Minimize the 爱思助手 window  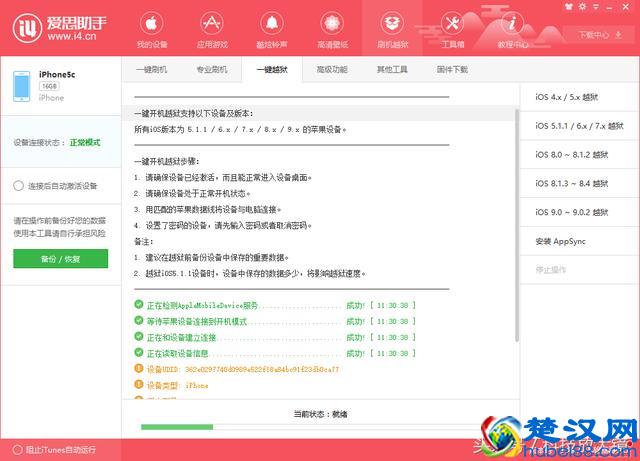(x=610, y=7)
